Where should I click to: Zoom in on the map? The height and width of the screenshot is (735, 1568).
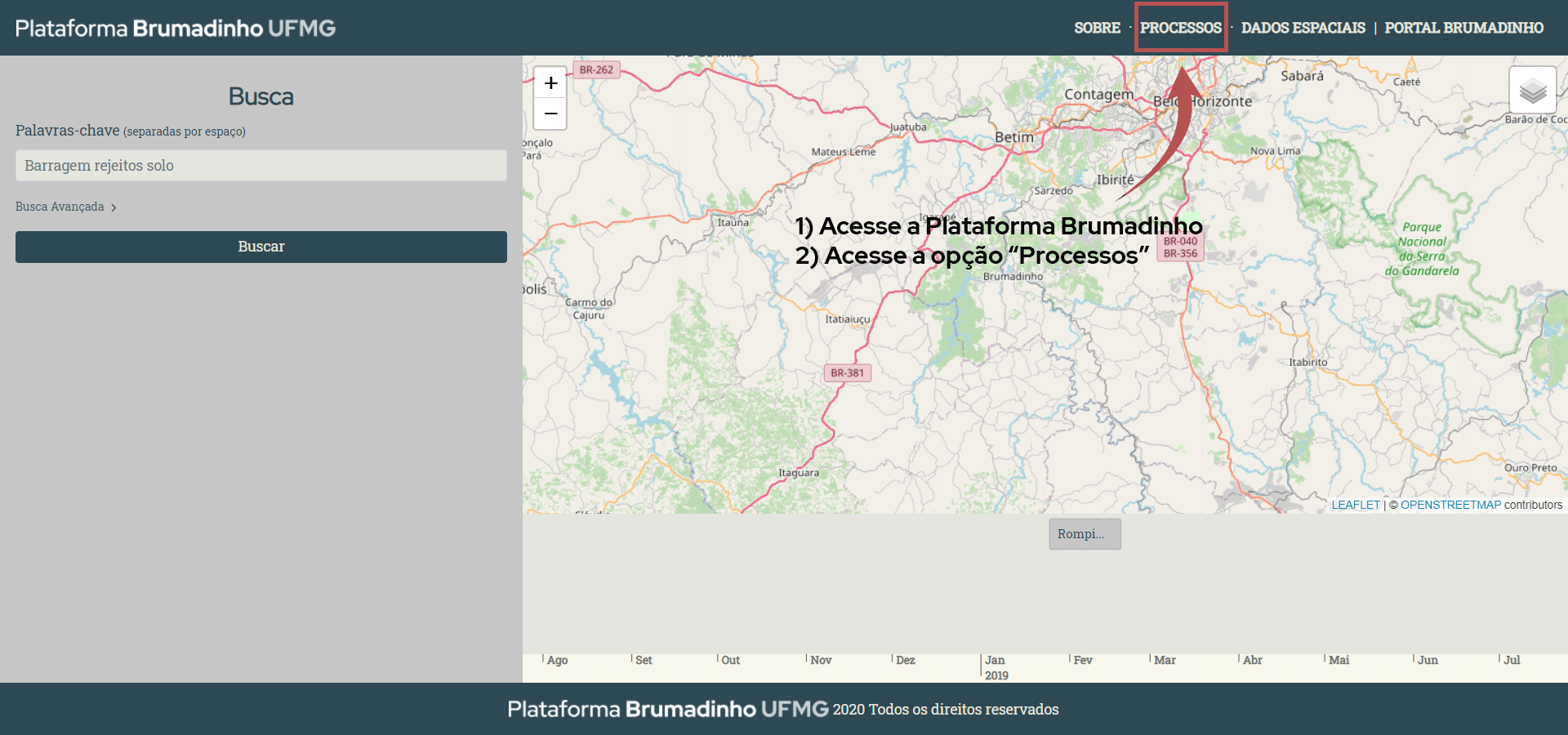550,83
